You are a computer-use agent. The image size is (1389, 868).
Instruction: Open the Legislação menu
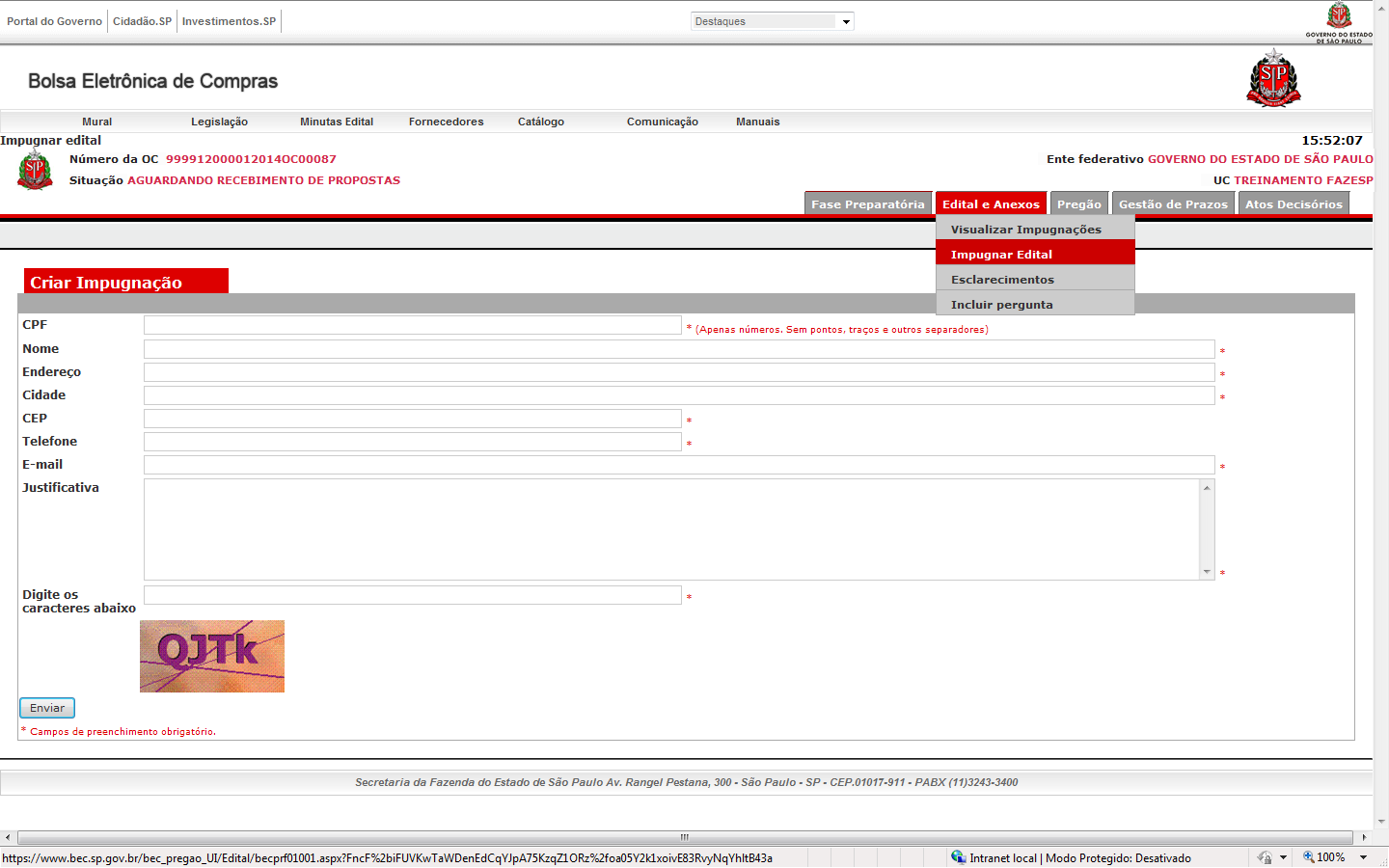tap(219, 122)
